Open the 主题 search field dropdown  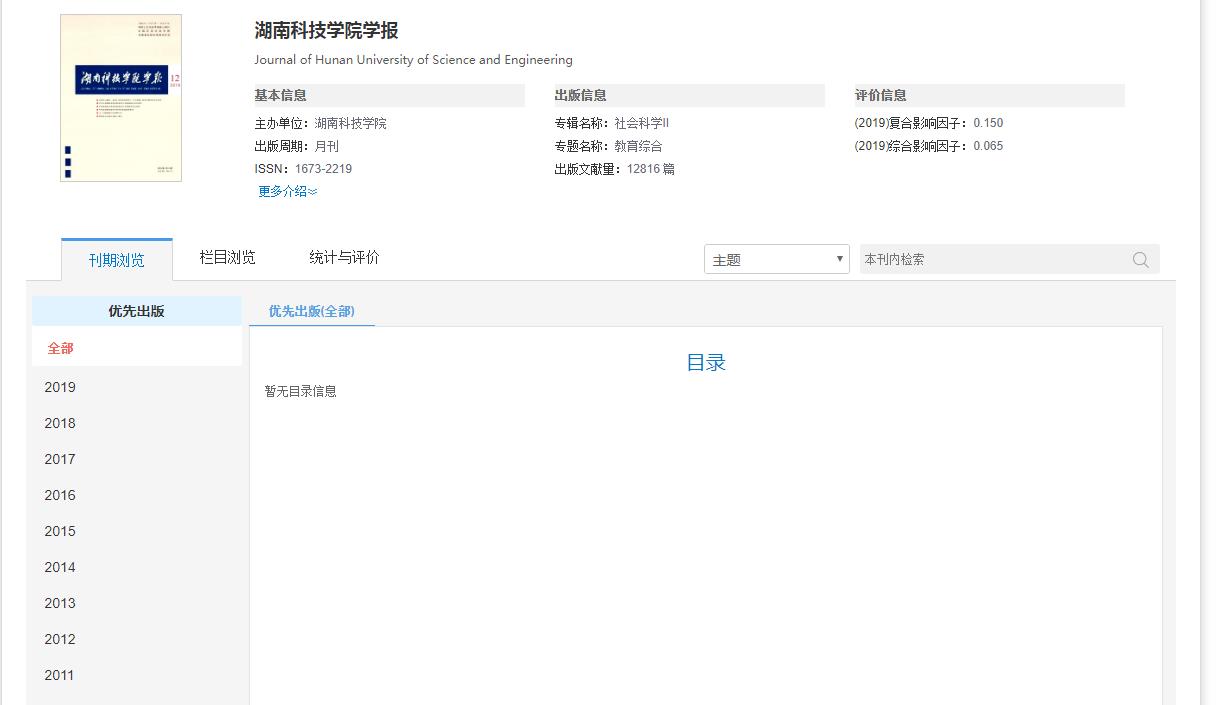pos(776,260)
